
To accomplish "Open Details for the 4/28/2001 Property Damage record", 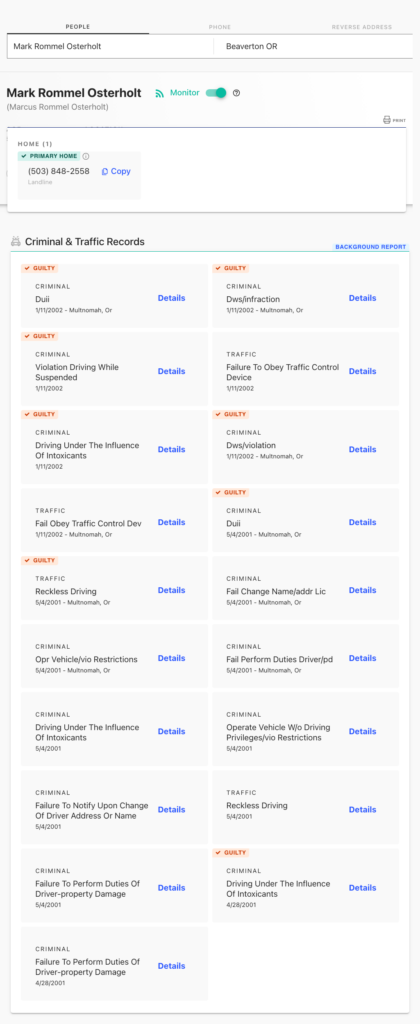I will tap(171, 966).
